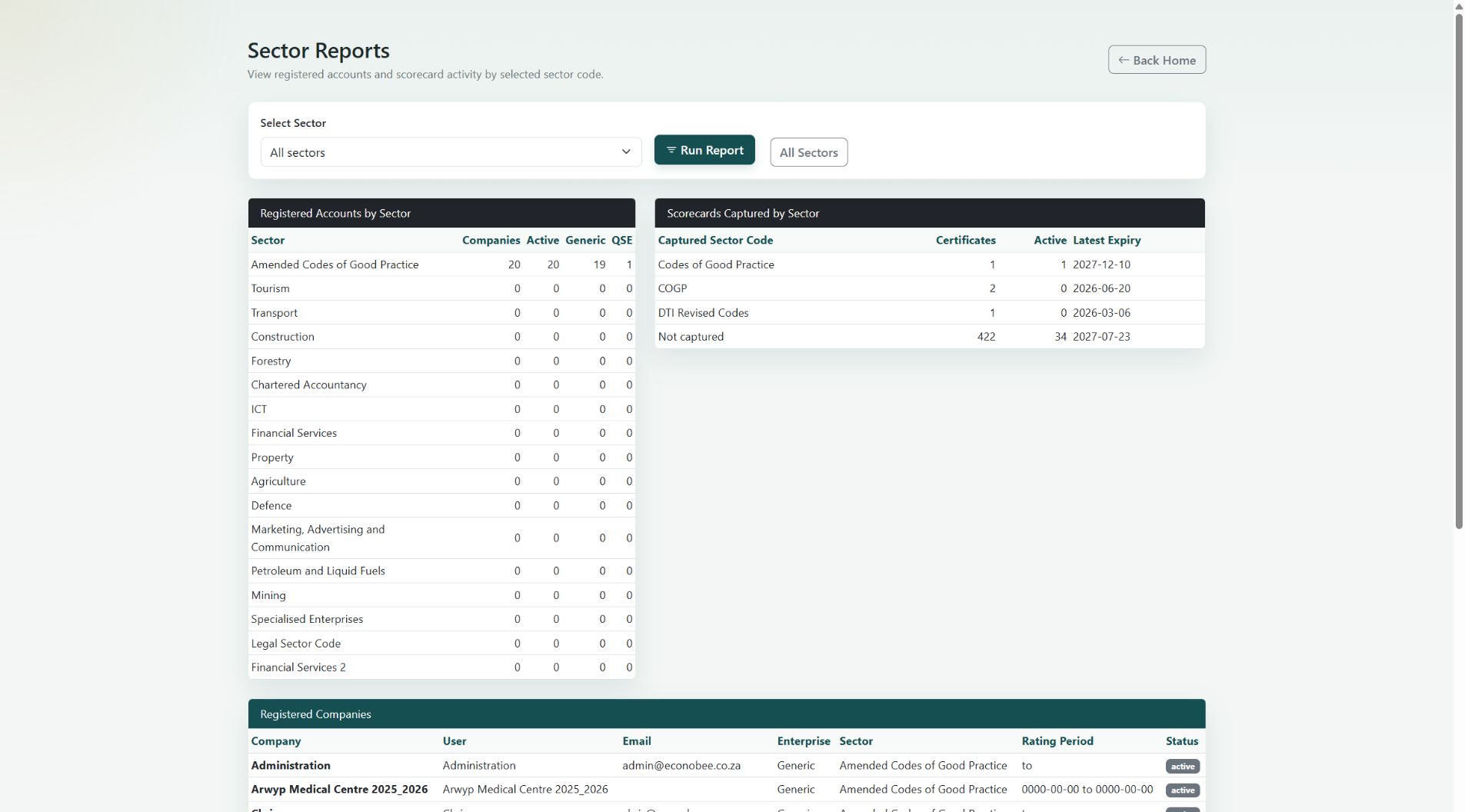Click the Email column header

(637, 741)
